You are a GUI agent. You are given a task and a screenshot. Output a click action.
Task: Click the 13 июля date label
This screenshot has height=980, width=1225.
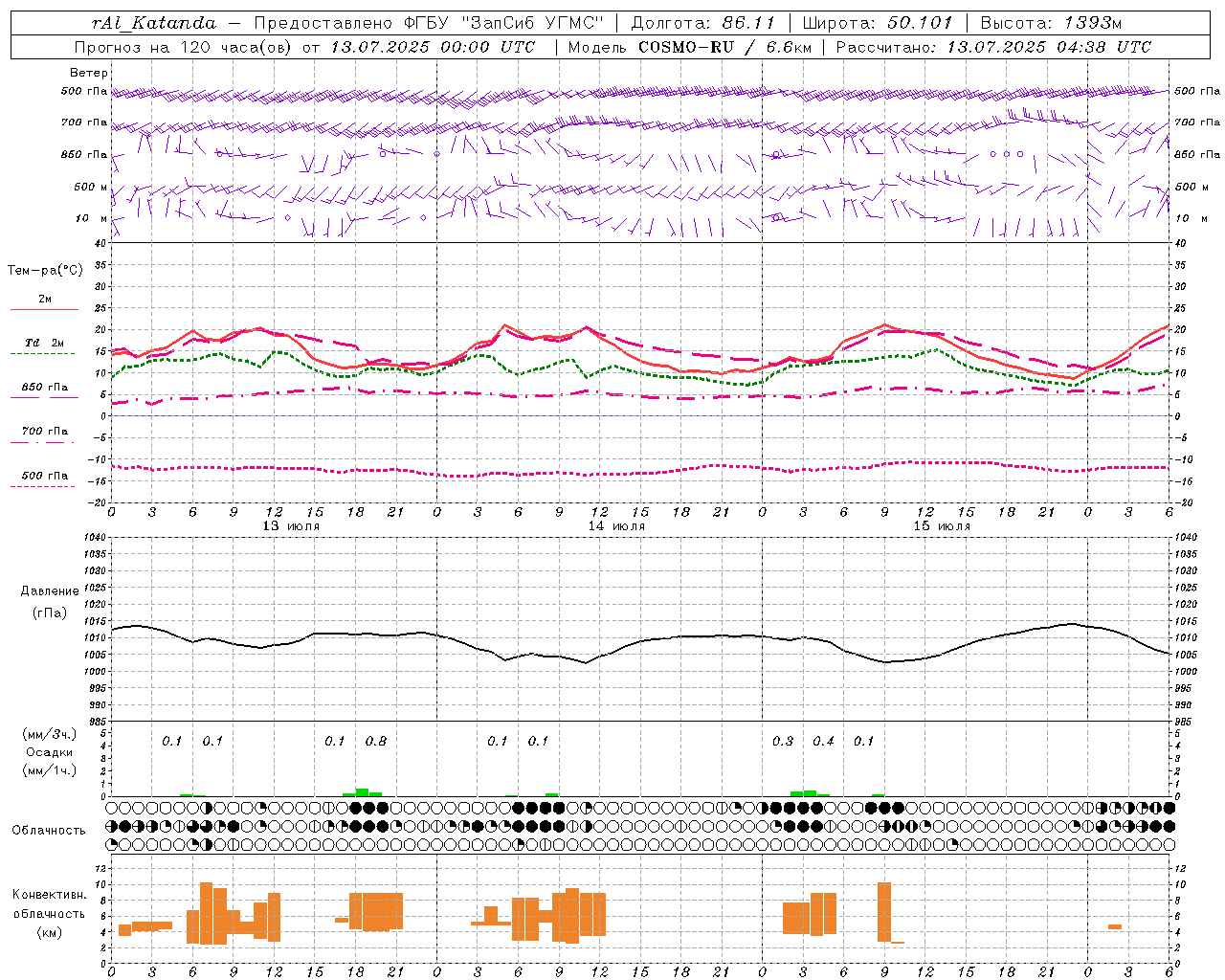click(291, 526)
